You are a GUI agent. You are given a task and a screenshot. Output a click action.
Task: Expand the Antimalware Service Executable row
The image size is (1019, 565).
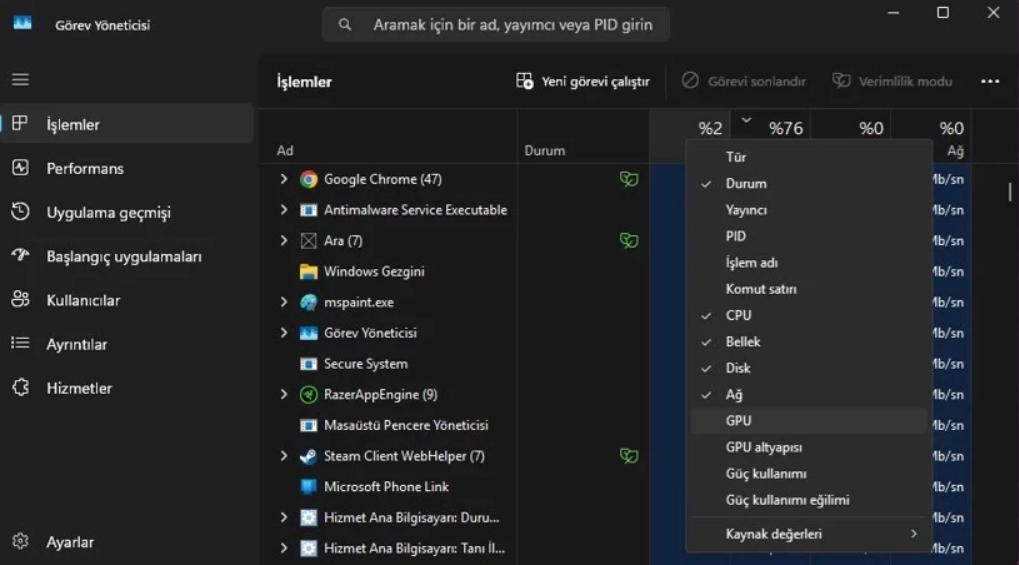[x=283, y=209]
